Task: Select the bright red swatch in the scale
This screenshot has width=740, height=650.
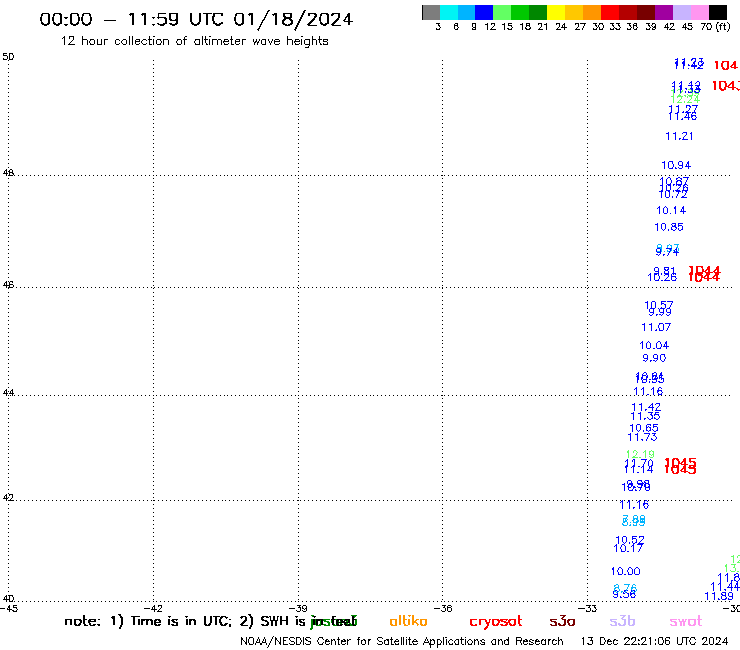Action: click(x=610, y=12)
